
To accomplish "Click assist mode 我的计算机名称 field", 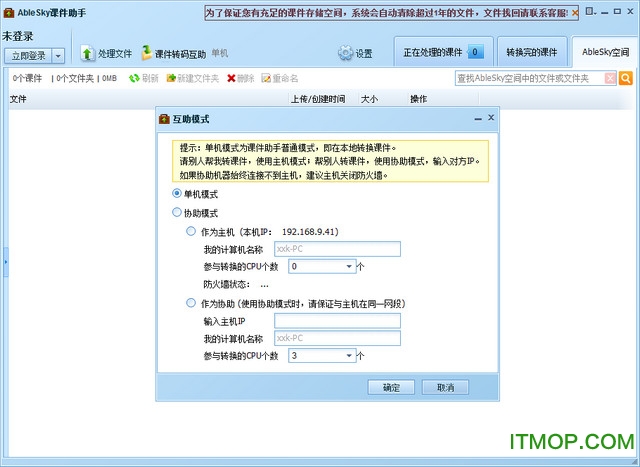I will (x=337, y=338).
